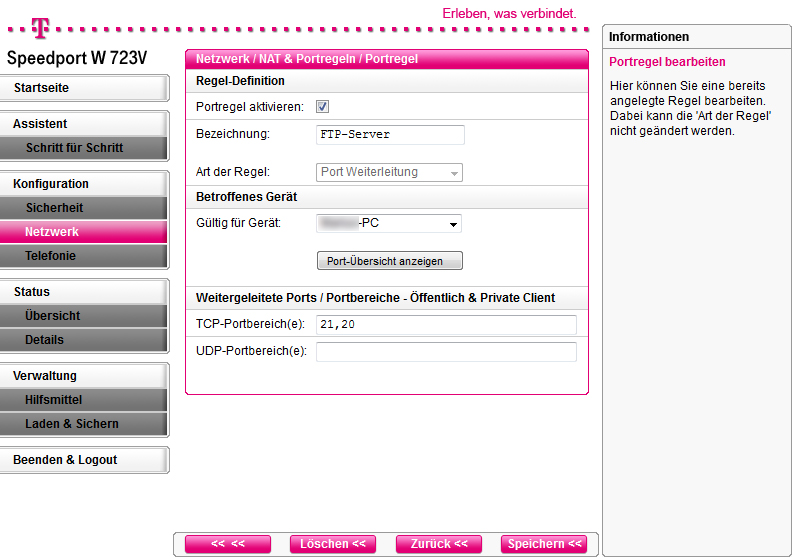Select the Status menu heading
The image size is (792, 557).
[x=84, y=292]
